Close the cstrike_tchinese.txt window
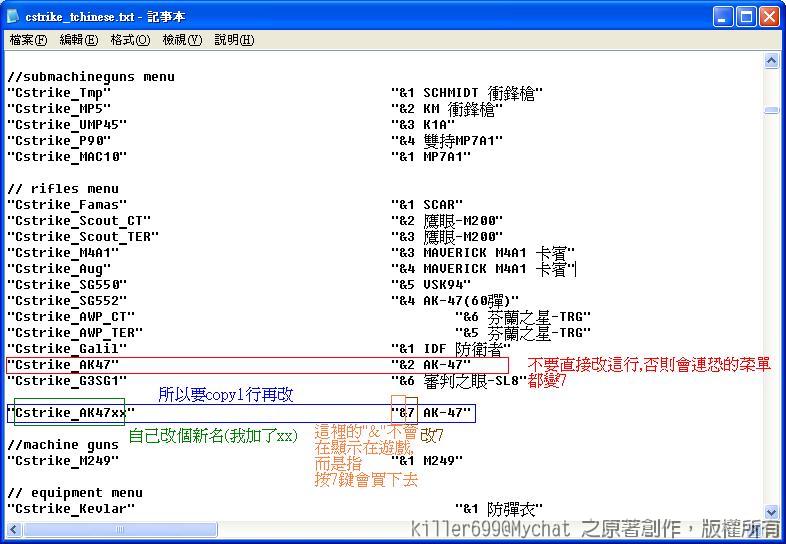The height and width of the screenshot is (544, 786). pyautogui.click(x=768, y=17)
